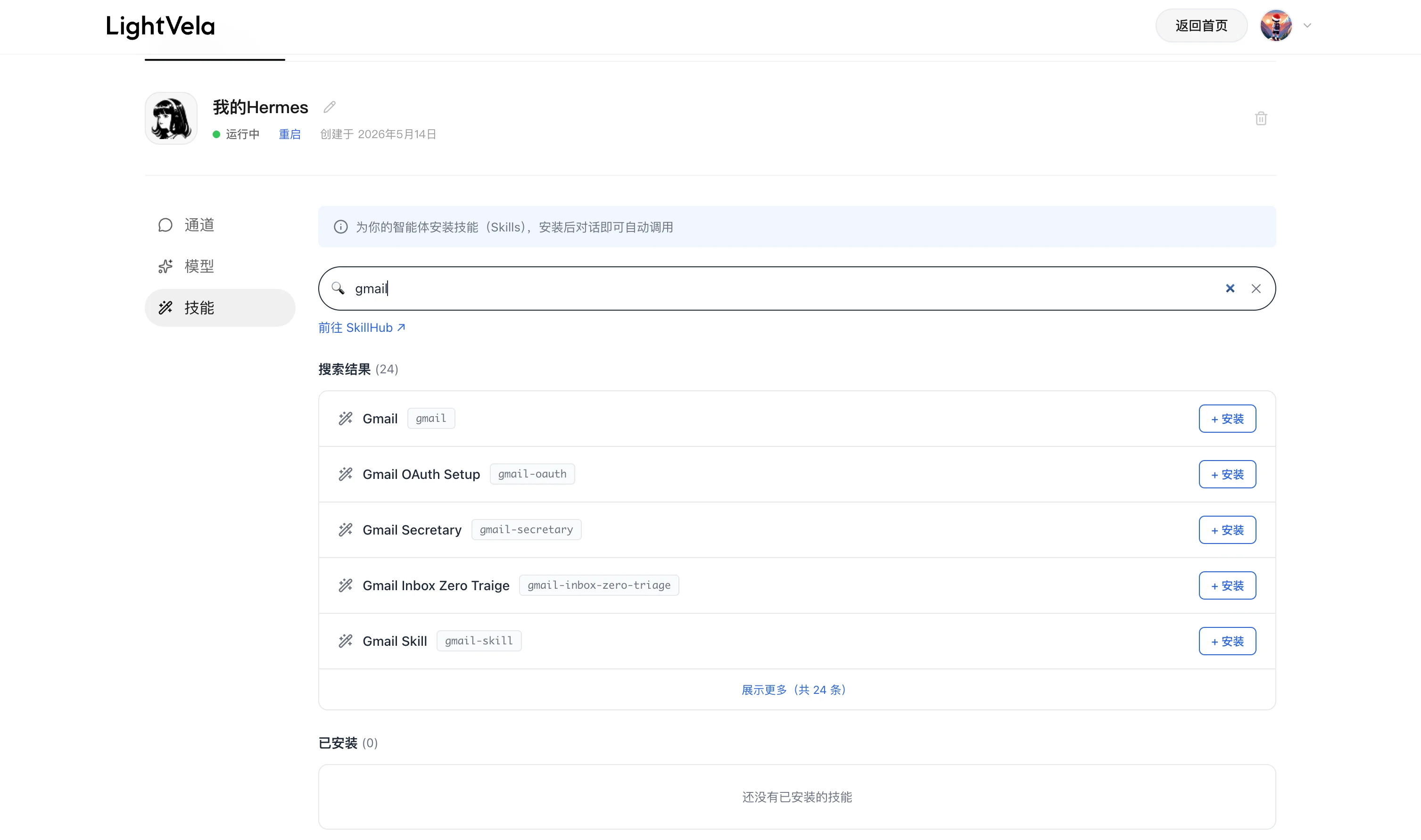Click the 我的Hermes agent title

(x=260, y=107)
